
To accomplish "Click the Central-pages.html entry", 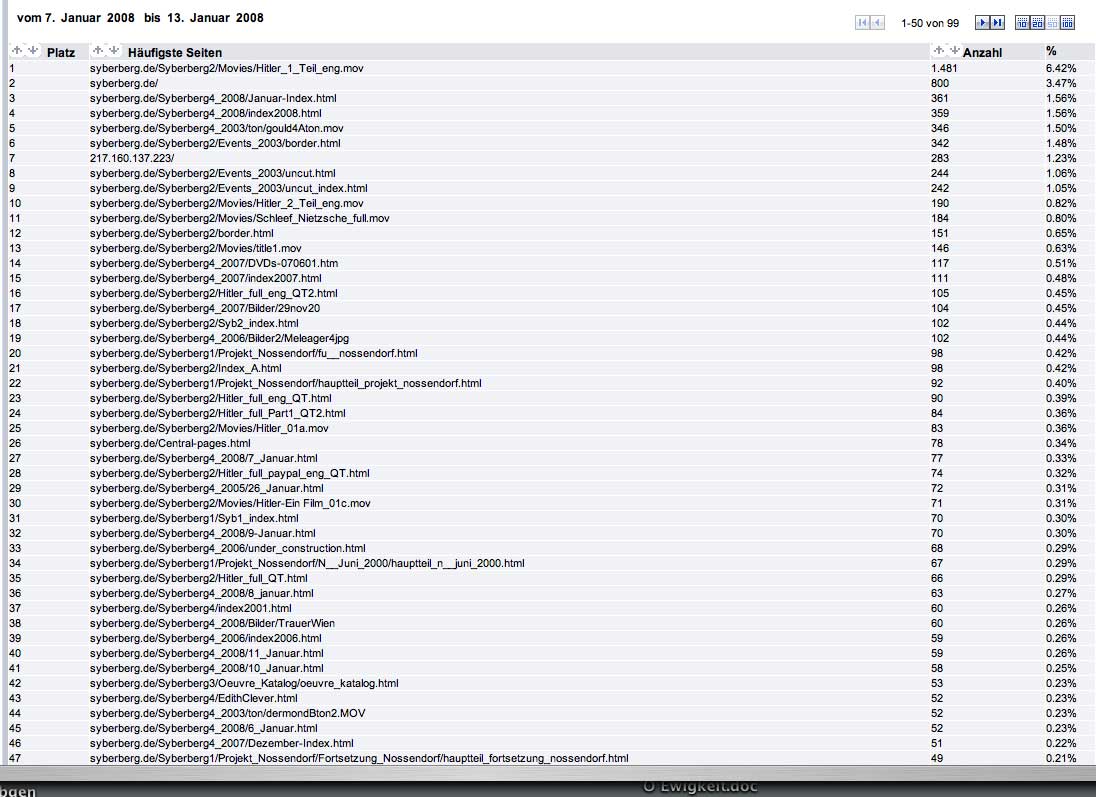I will 170,443.
